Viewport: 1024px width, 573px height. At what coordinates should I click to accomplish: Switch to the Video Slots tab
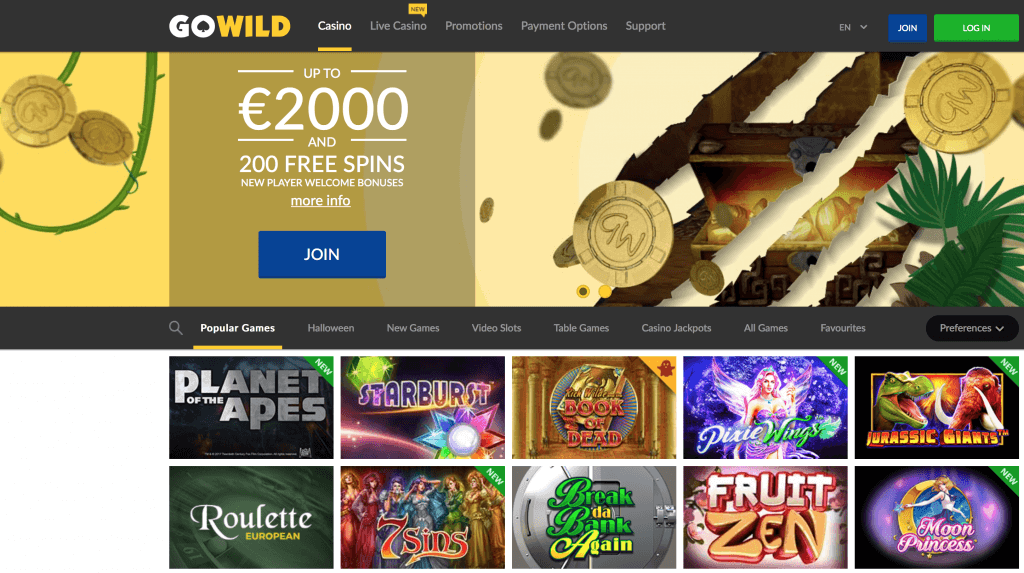(496, 328)
